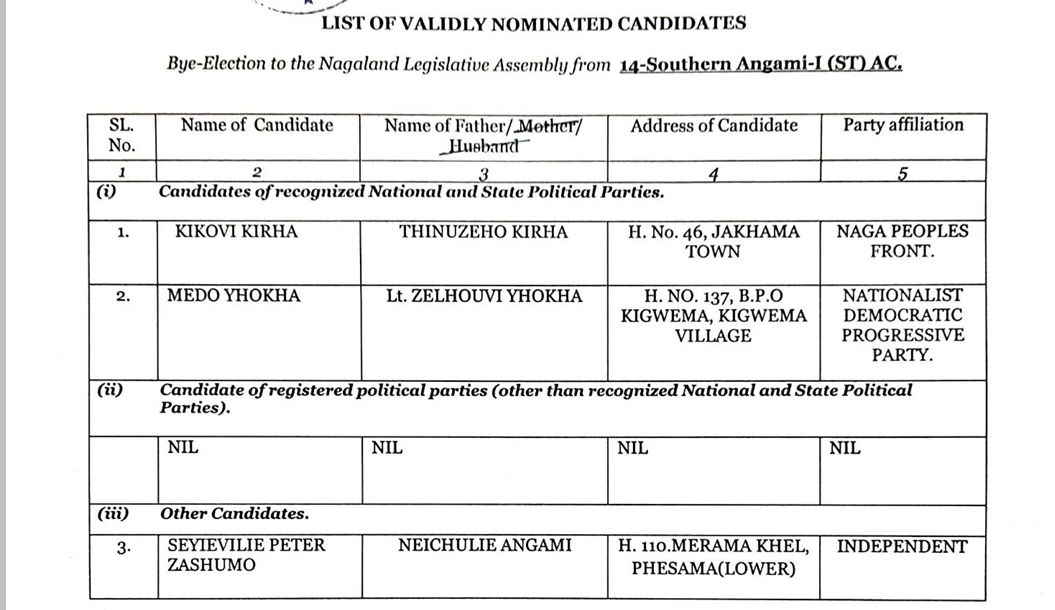Image resolution: width=1055 pixels, height=610 pixels.
Task: Select the 'Name of Candidate' column header
Action: pyautogui.click(x=257, y=126)
